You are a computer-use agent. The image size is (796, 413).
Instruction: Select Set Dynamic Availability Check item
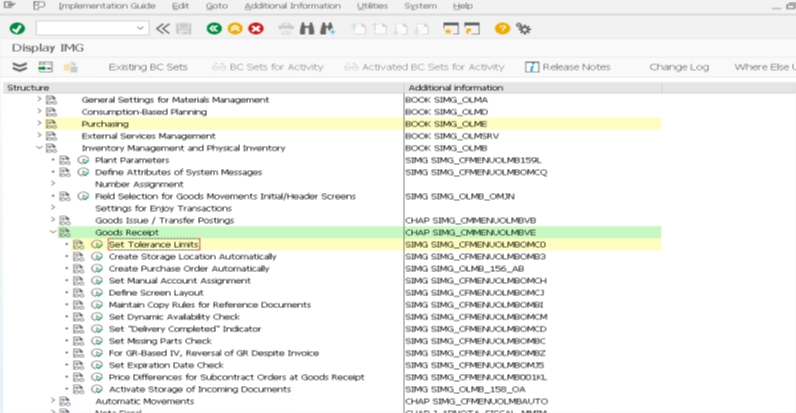174,317
